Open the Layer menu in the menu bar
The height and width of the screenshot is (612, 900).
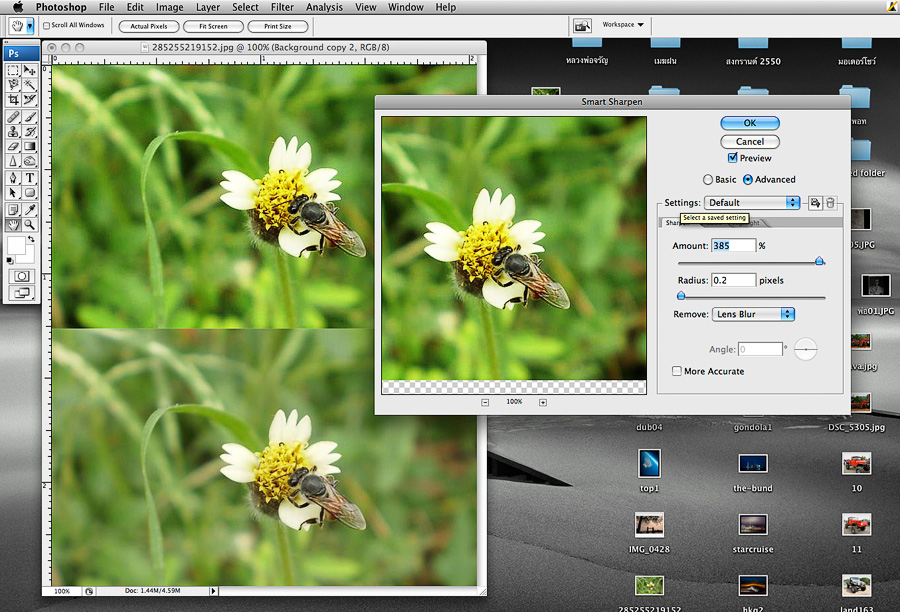point(208,7)
